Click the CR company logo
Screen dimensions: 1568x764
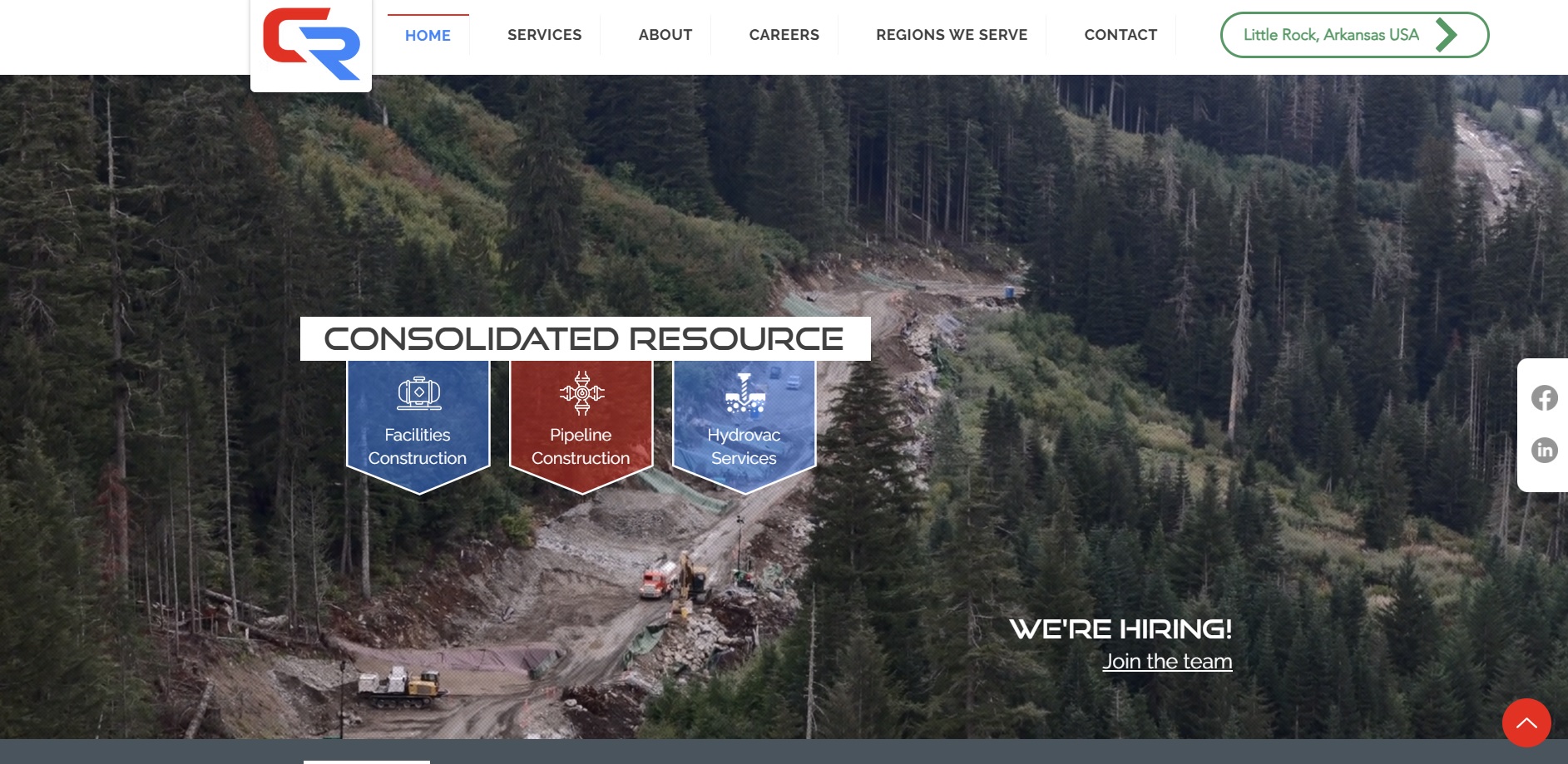coord(311,44)
